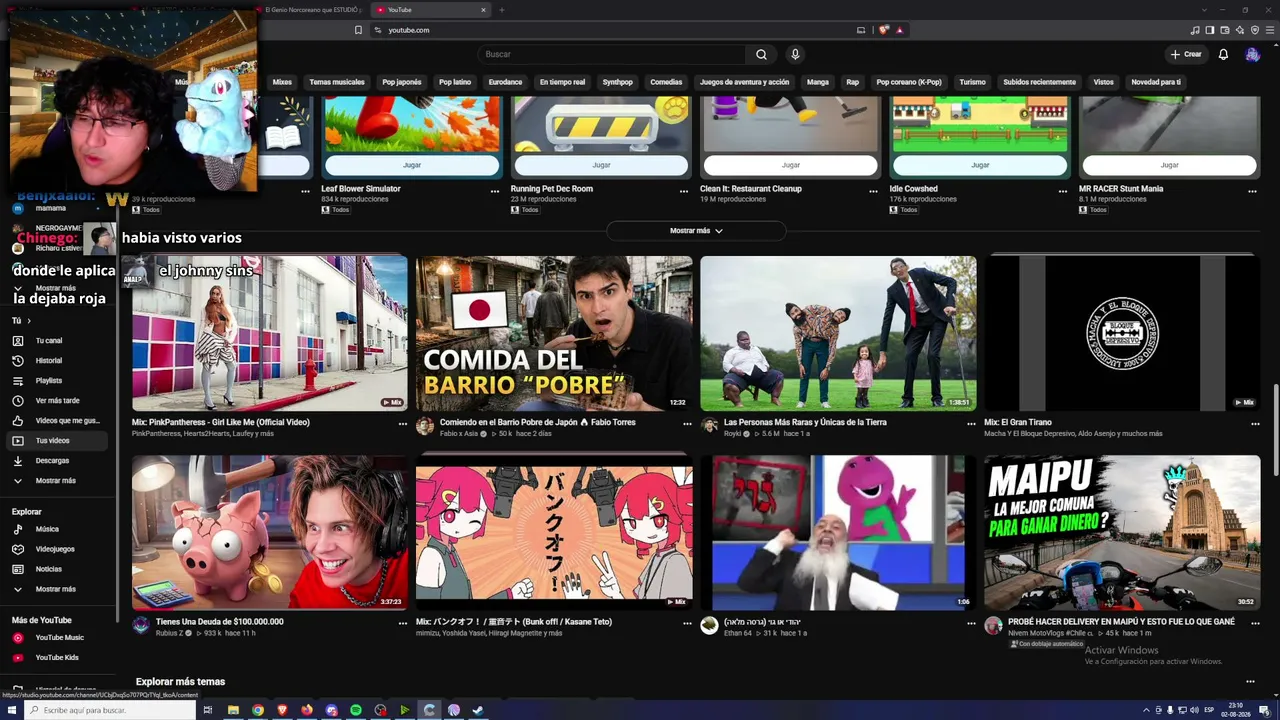Open options menu for Idle Cowshed
This screenshot has width=1280, height=720.
click(x=1063, y=191)
